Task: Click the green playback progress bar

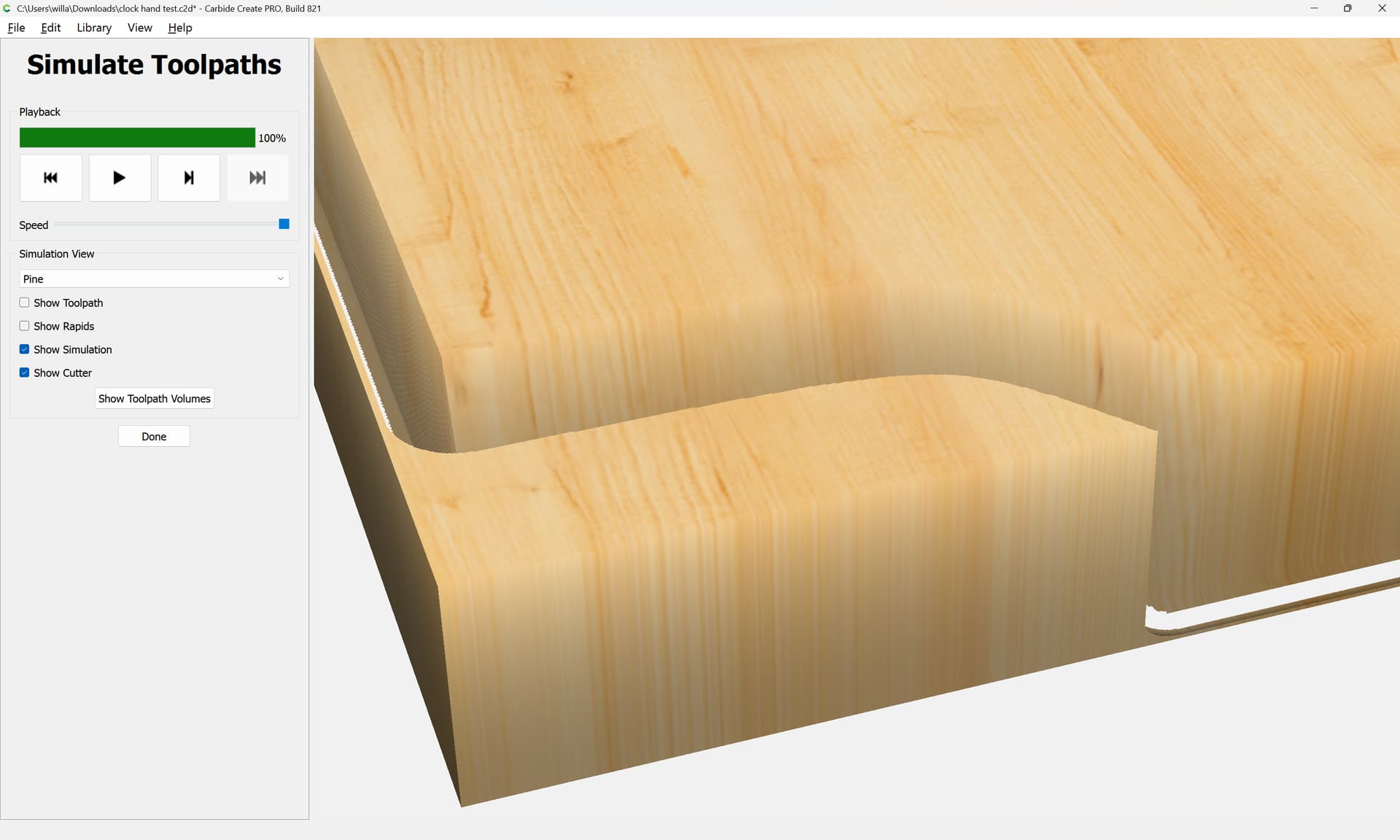Action: tap(137, 138)
